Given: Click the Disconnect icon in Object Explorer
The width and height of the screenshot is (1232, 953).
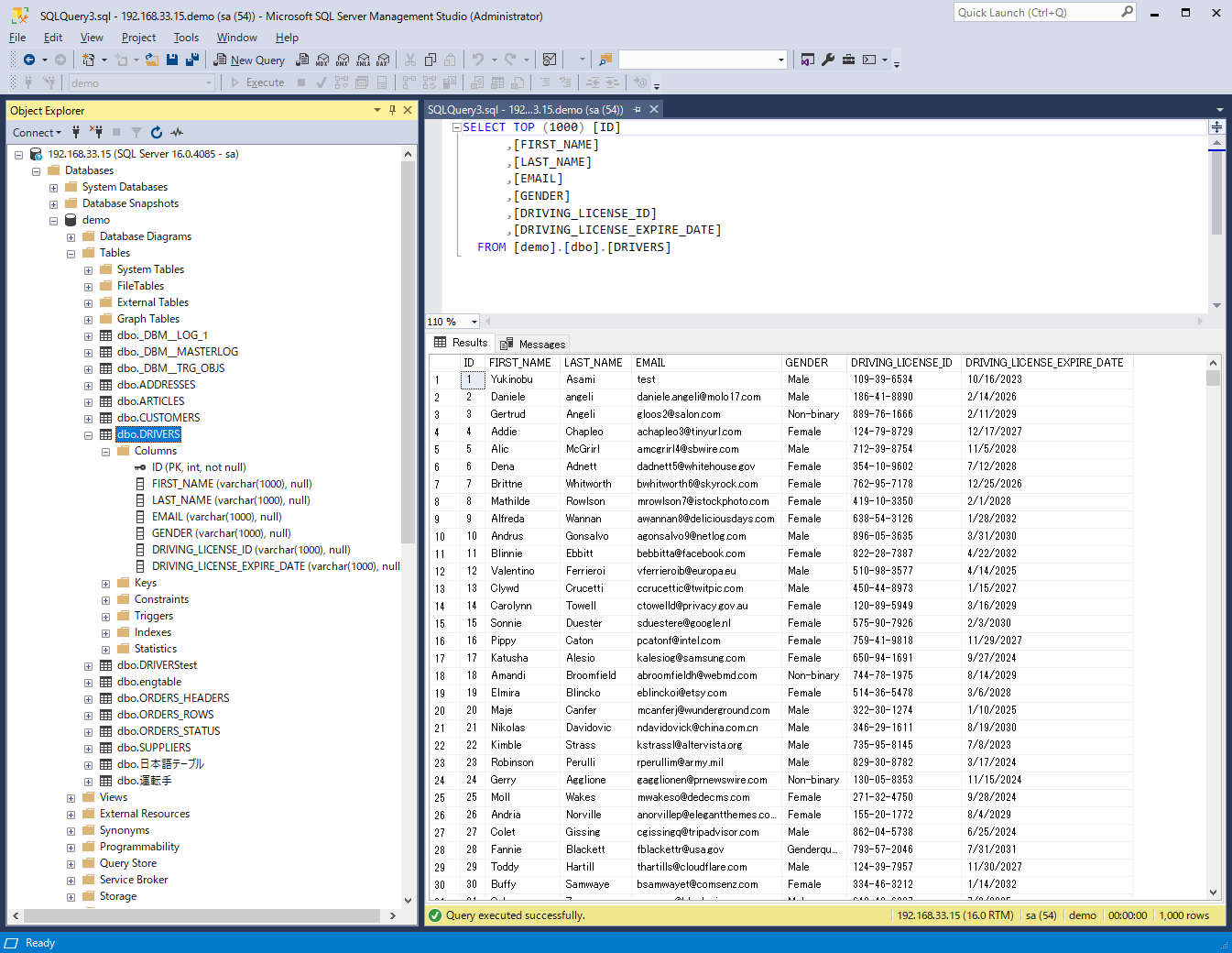Looking at the screenshot, I should 95,132.
